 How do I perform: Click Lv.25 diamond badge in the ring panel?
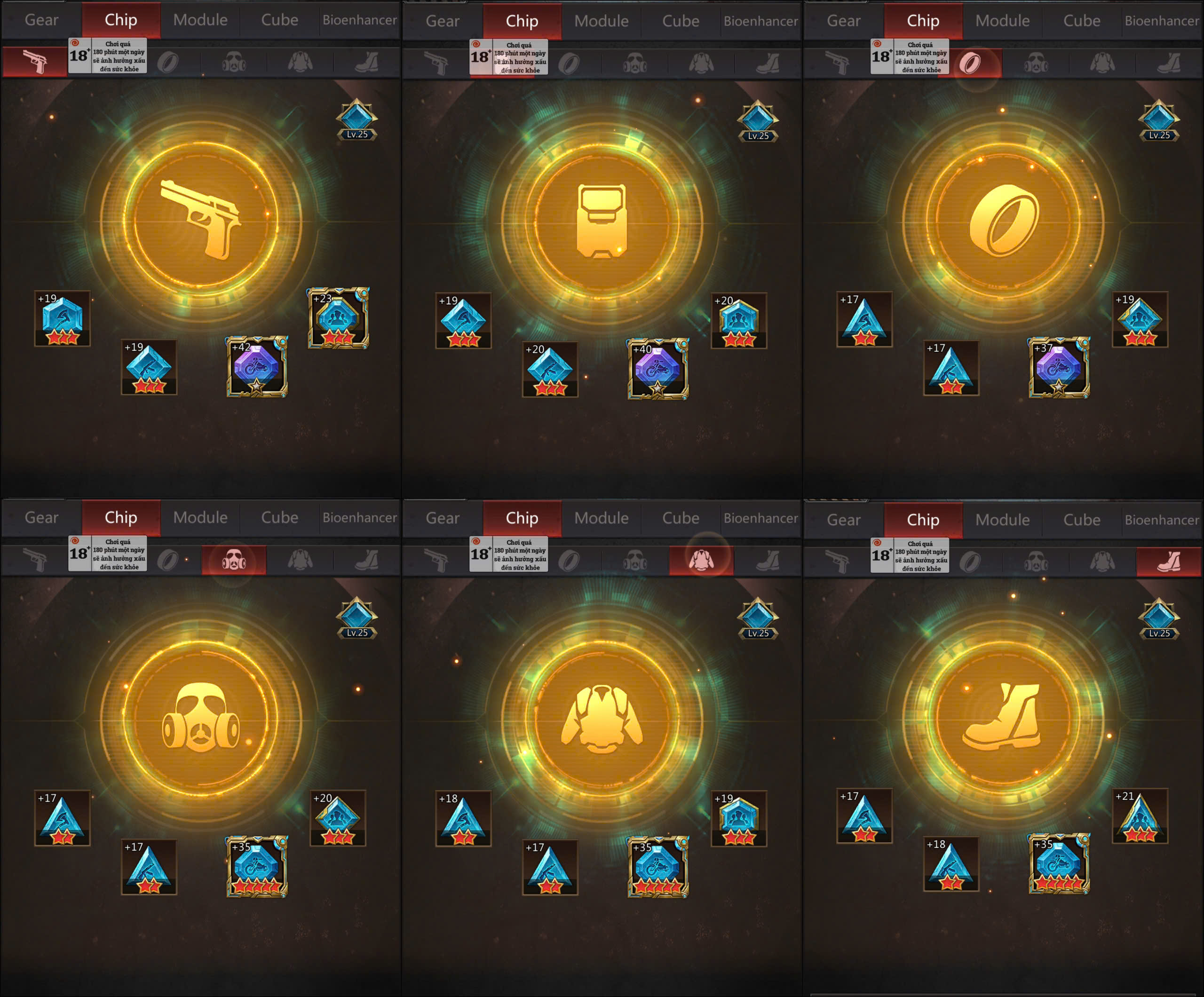coord(1159,121)
